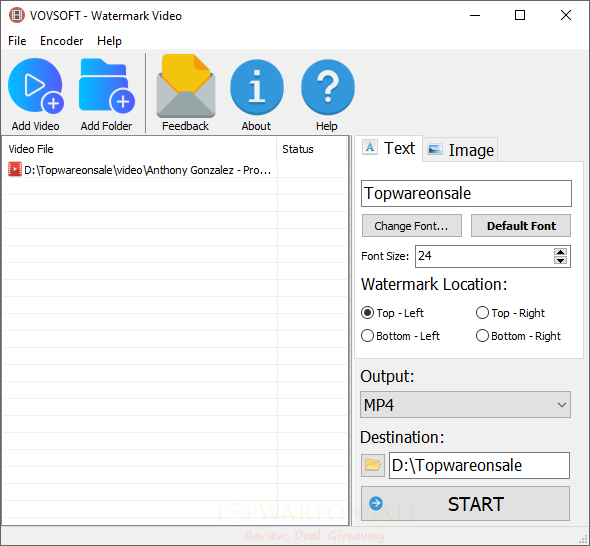Screen dimensions: 590x546
Task: Click the Status column header
Action: click(x=311, y=149)
